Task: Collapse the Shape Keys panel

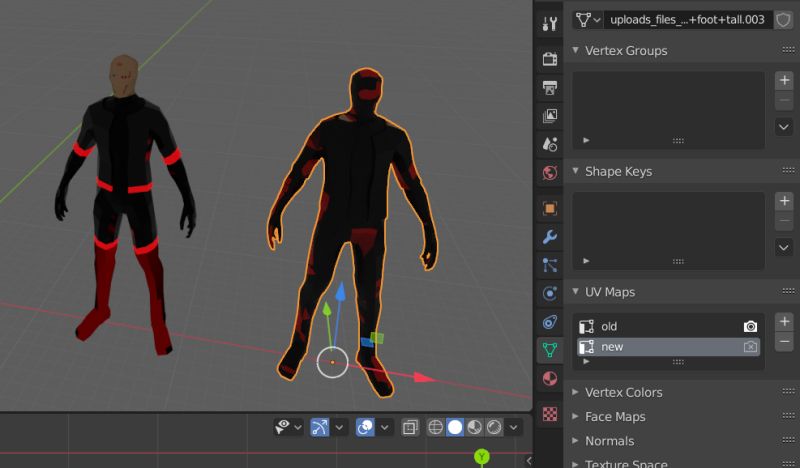Action: pyautogui.click(x=576, y=170)
